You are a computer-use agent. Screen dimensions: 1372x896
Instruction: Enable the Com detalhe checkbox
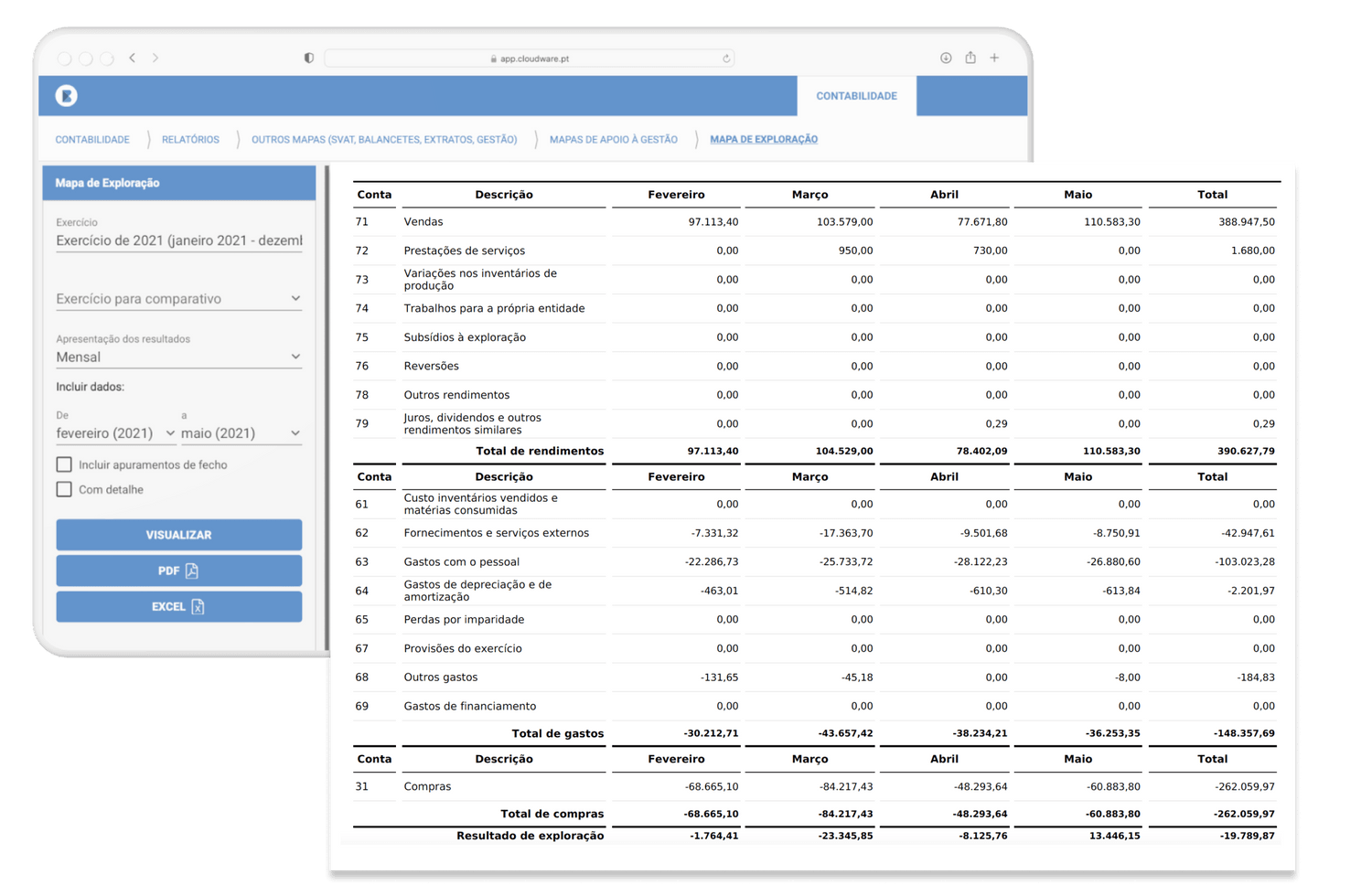(x=64, y=489)
